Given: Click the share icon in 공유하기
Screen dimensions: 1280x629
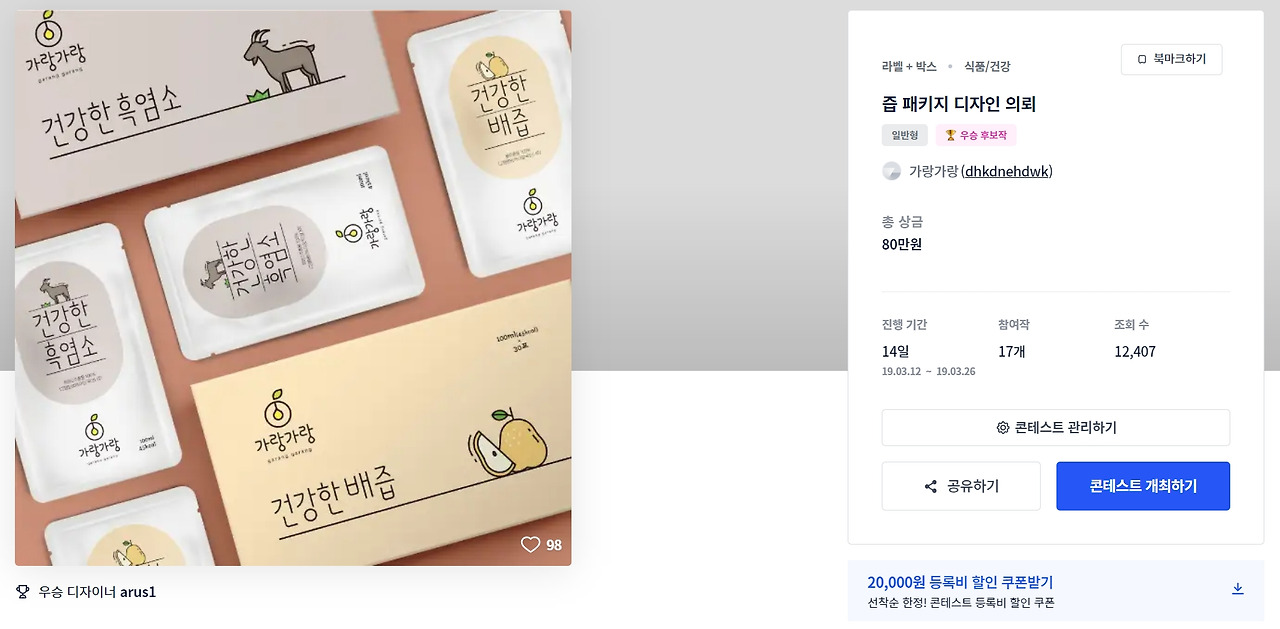Looking at the screenshot, I should point(931,487).
